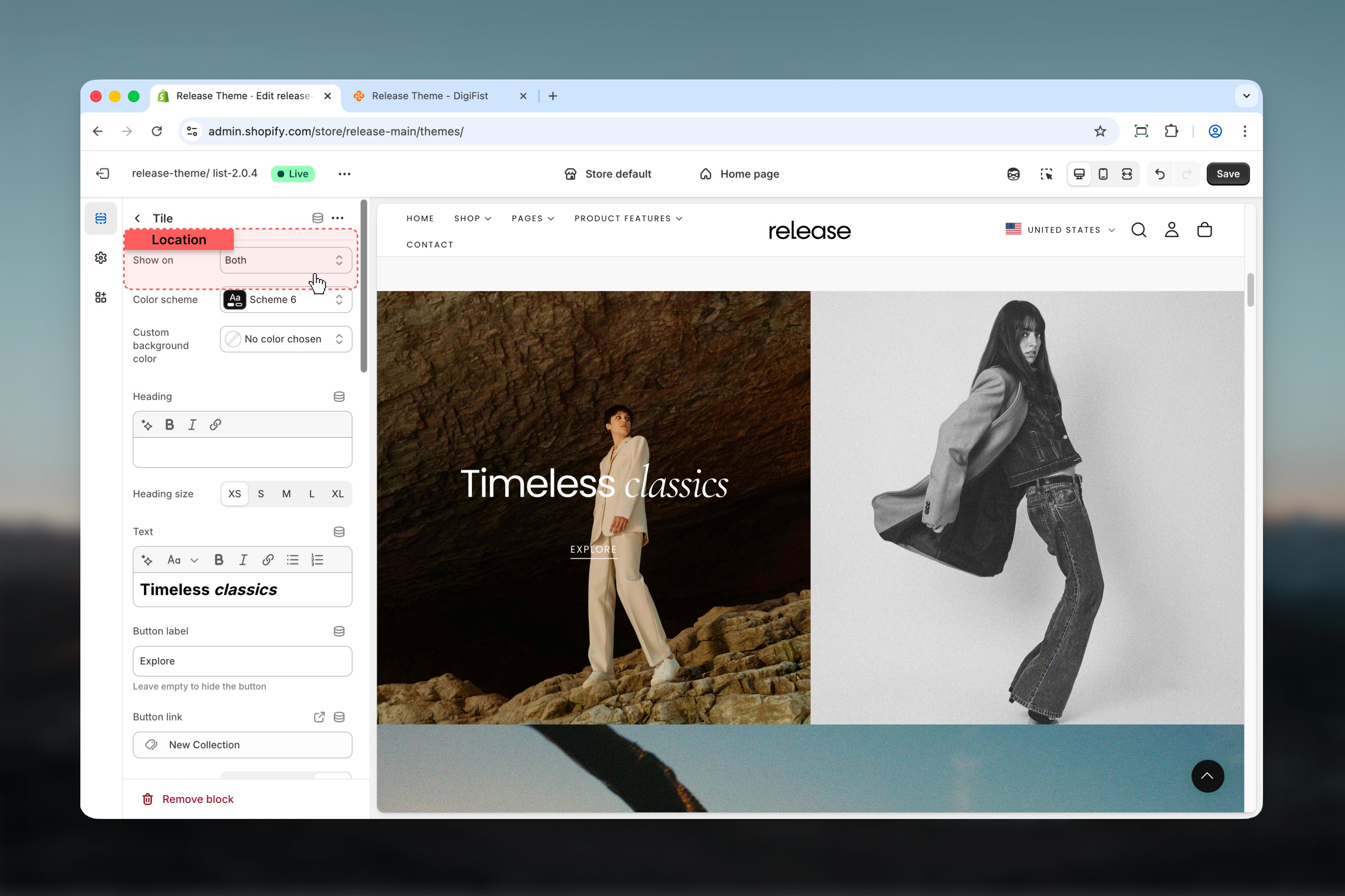Open the three-dot menu next to Live badge
The width and height of the screenshot is (1345, 896).
(x=344, y=174)
